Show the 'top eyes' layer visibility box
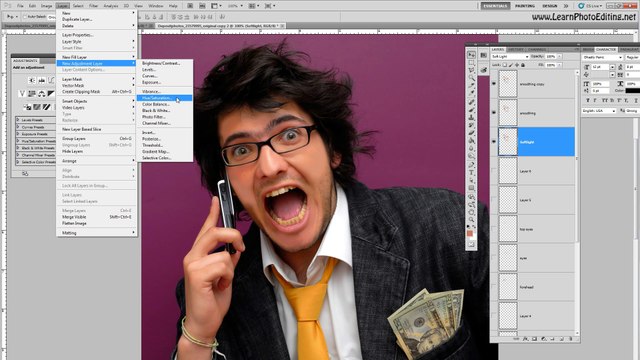The width and height of the screenshot is (640, 360). click(x=494, y=229)
